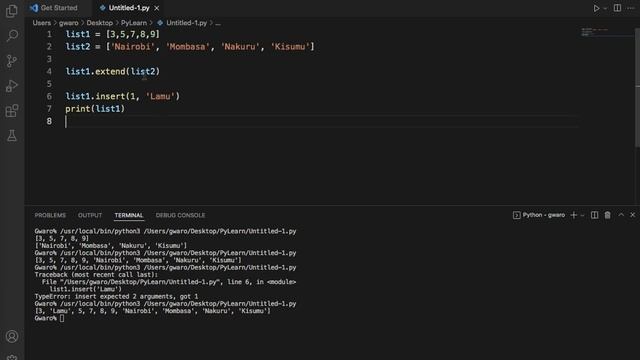This screenshot has height=360, width=640.
Task: Open the Accounts menu icon
Action: click(x=12, y=336)
